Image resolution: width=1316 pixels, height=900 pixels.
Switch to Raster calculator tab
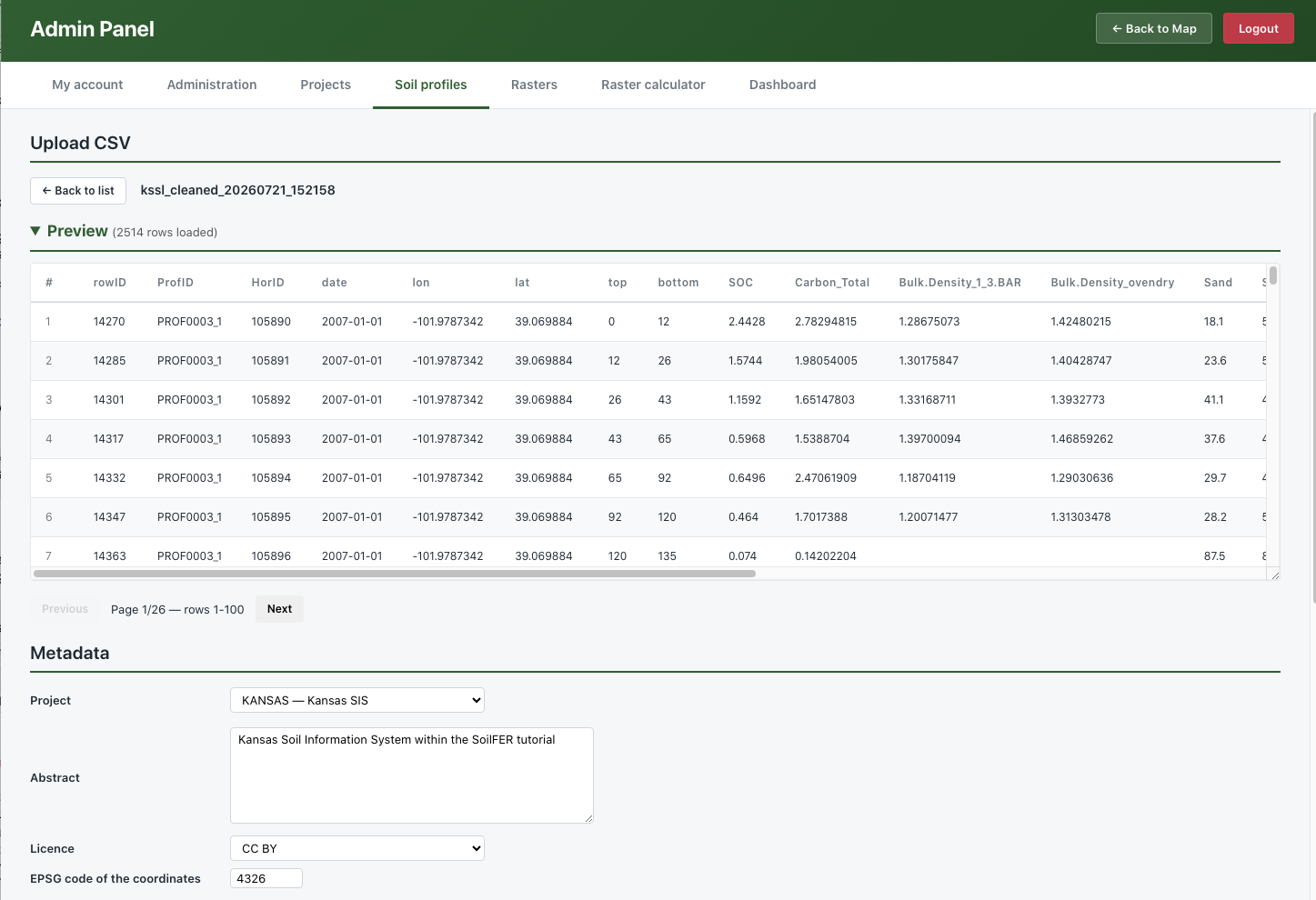coord(653,85)
